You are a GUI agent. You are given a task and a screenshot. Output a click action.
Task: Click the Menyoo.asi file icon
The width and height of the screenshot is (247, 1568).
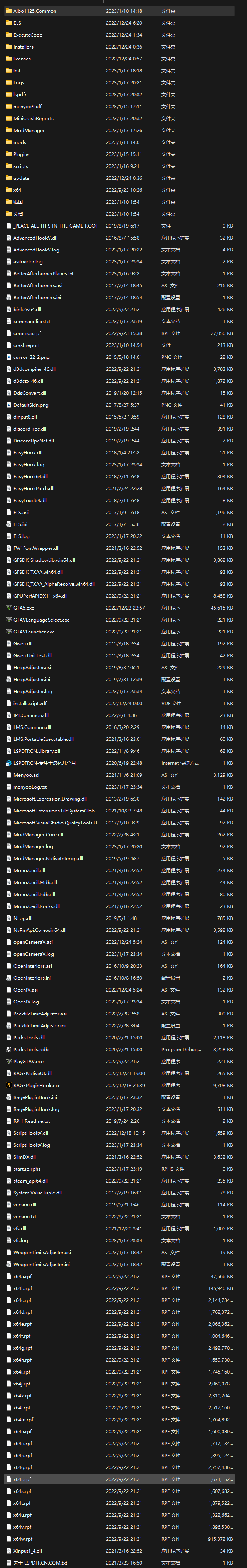click(x=8, y=775)
